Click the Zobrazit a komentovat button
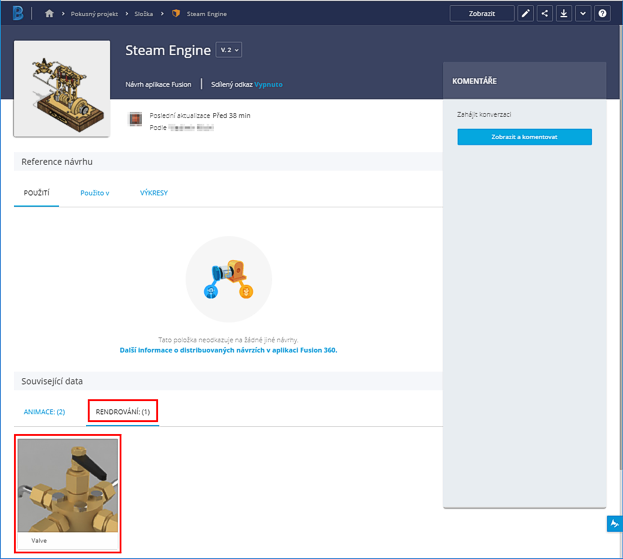 pos(524,137)
